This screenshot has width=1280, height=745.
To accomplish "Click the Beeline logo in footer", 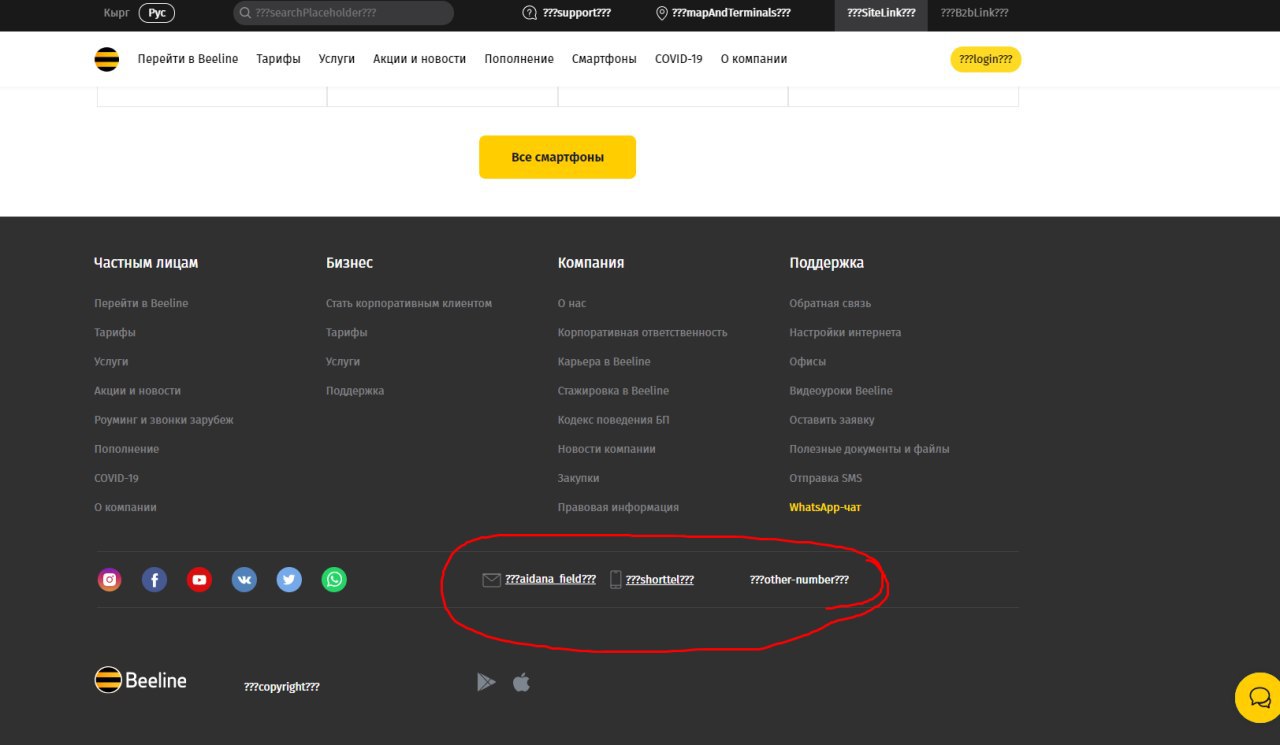I will click(x=140, y=680).
